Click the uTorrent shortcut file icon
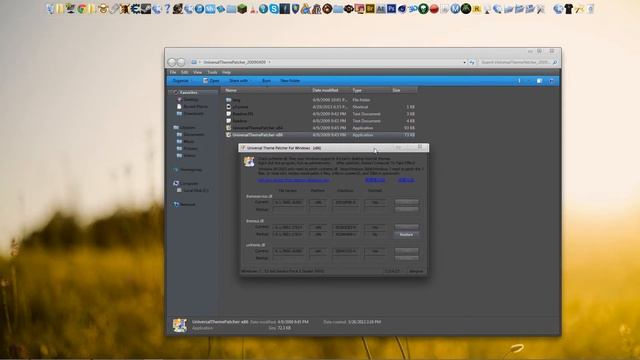Screen dimensions: 640x360 [x=229, y=107]
